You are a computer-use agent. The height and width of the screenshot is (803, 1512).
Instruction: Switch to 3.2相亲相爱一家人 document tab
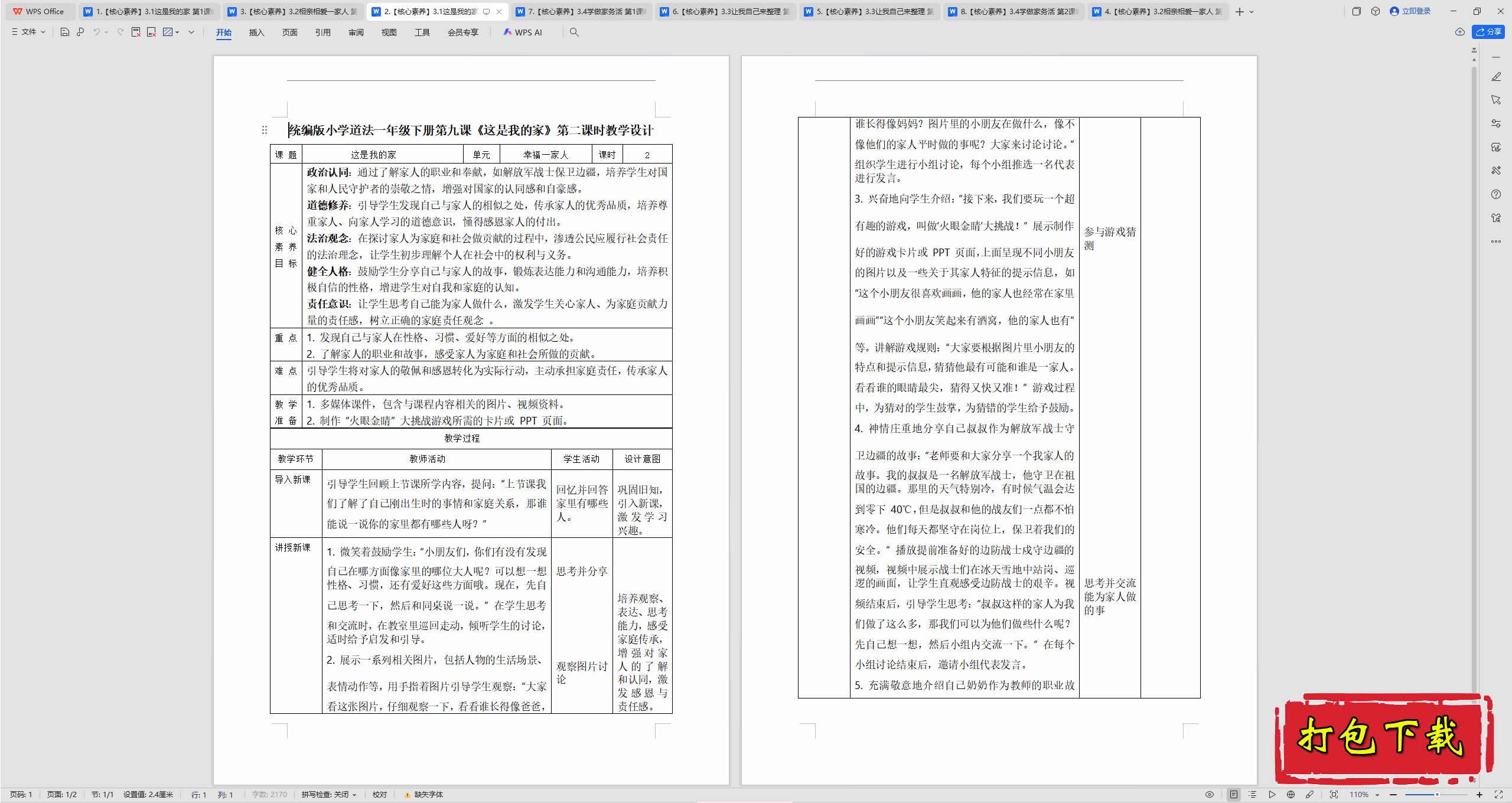click(x=294, y=11)
